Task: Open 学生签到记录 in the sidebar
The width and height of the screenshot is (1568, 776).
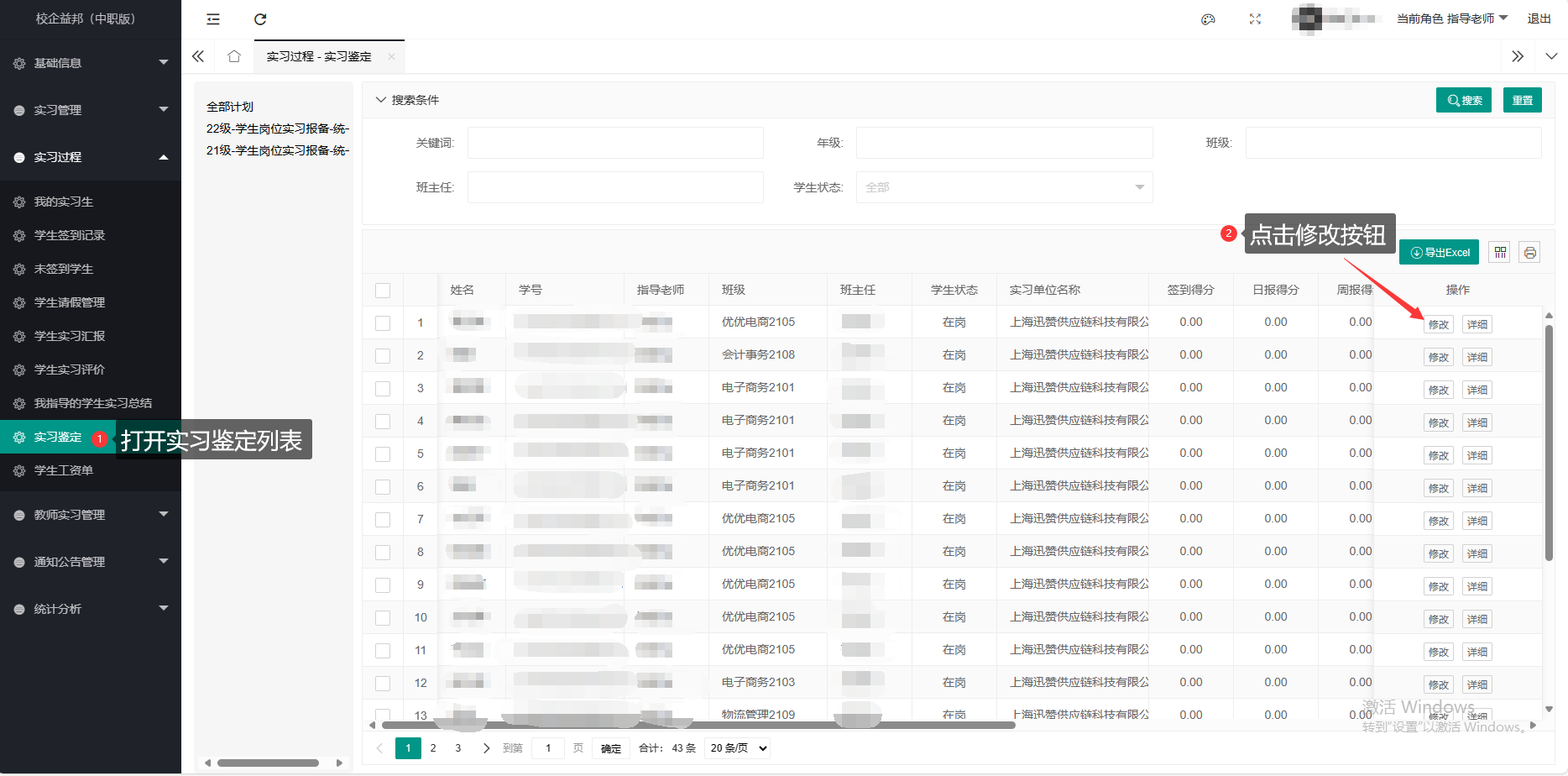Action: coord(70,235)
